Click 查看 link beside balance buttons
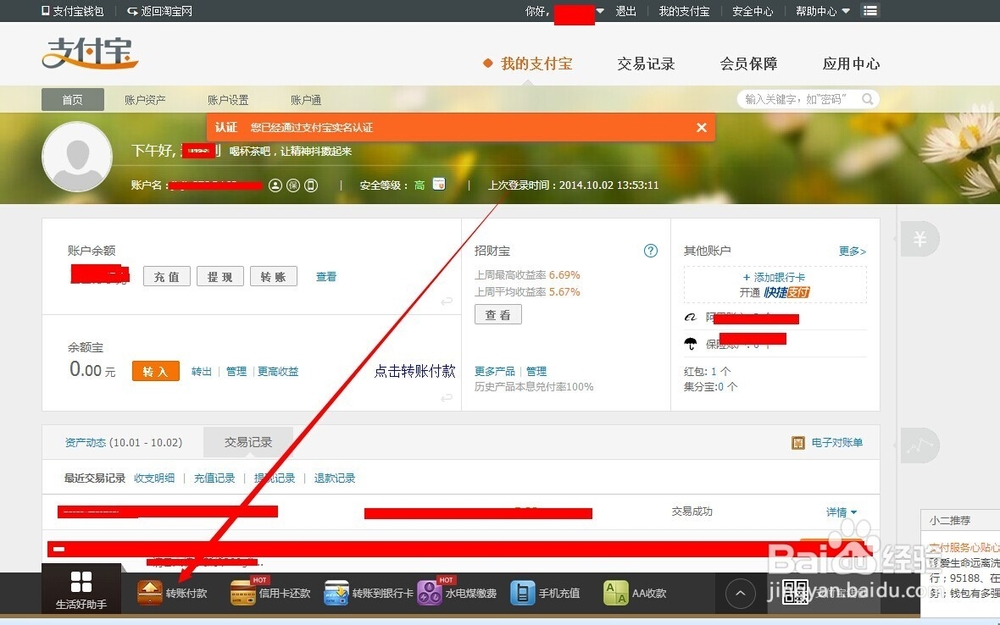 point(326,277)
